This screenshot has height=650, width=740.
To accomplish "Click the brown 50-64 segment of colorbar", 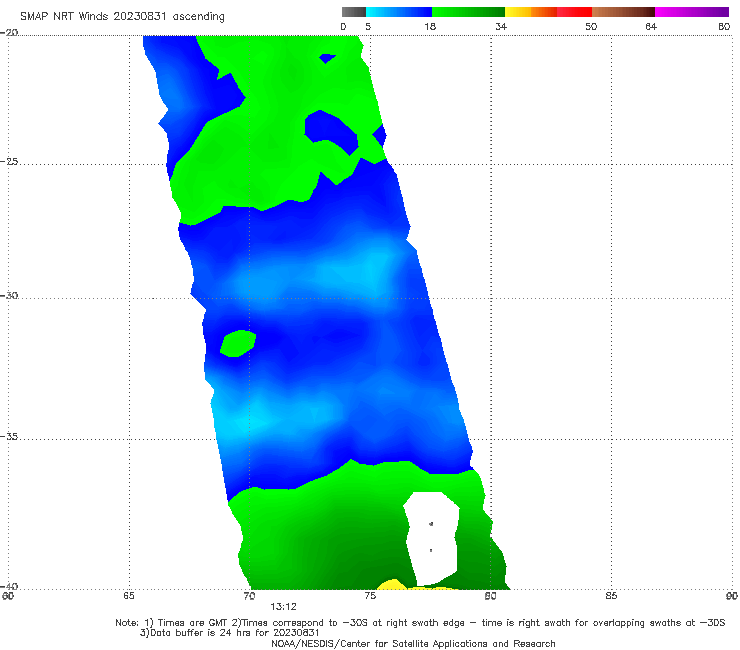I will [x=623, y=12].
